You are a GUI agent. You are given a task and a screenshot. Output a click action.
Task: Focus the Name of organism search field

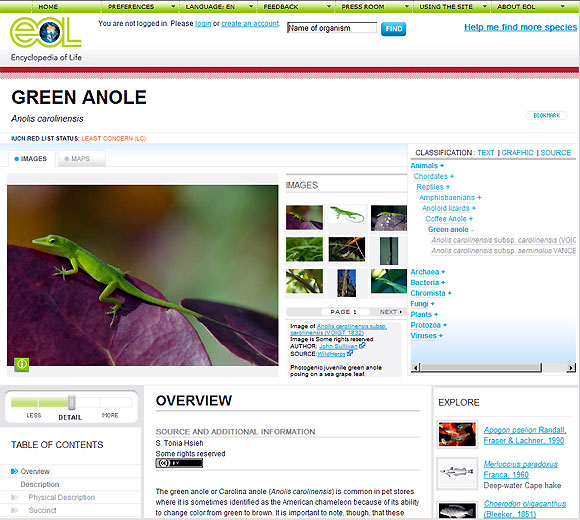[x=332, y=28]
